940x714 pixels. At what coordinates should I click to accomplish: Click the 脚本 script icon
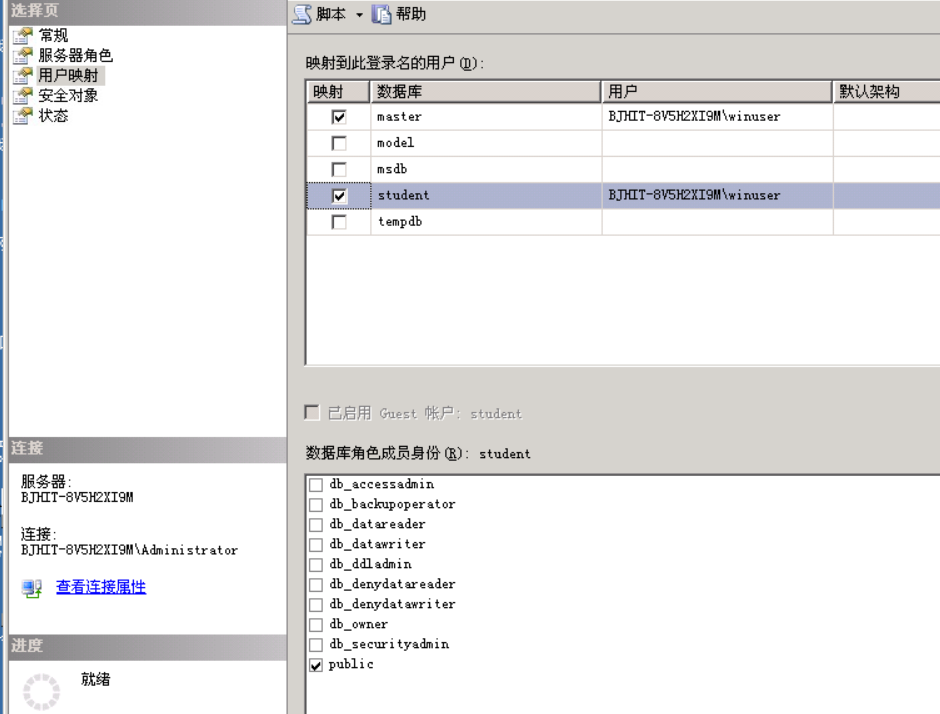pos(302,14)
